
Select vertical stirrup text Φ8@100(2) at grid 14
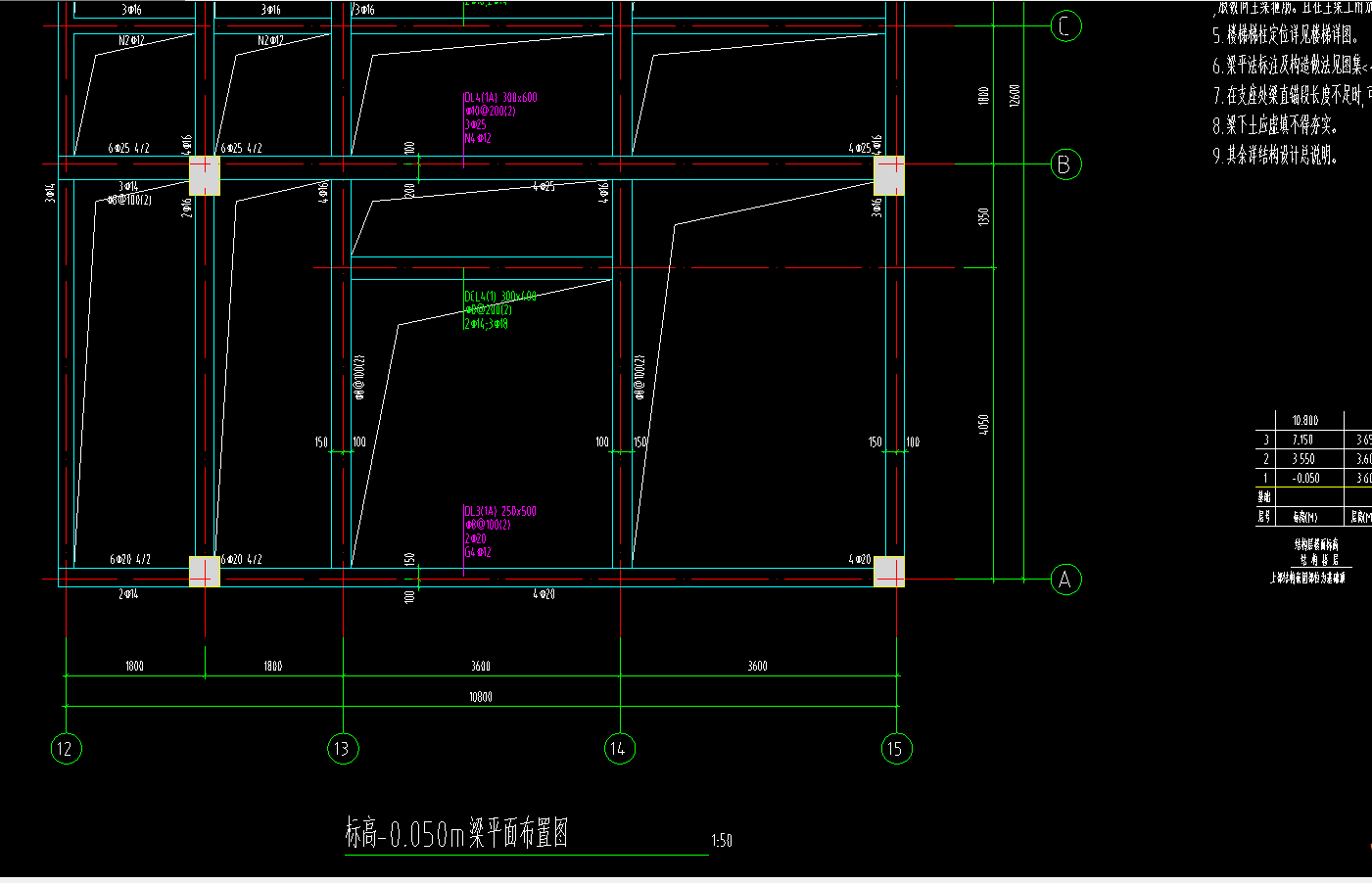639,378
